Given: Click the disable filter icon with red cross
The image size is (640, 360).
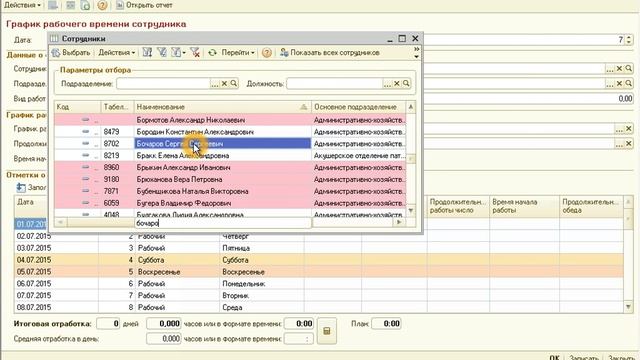Looking at the screenshot, I should click(195, 53).
